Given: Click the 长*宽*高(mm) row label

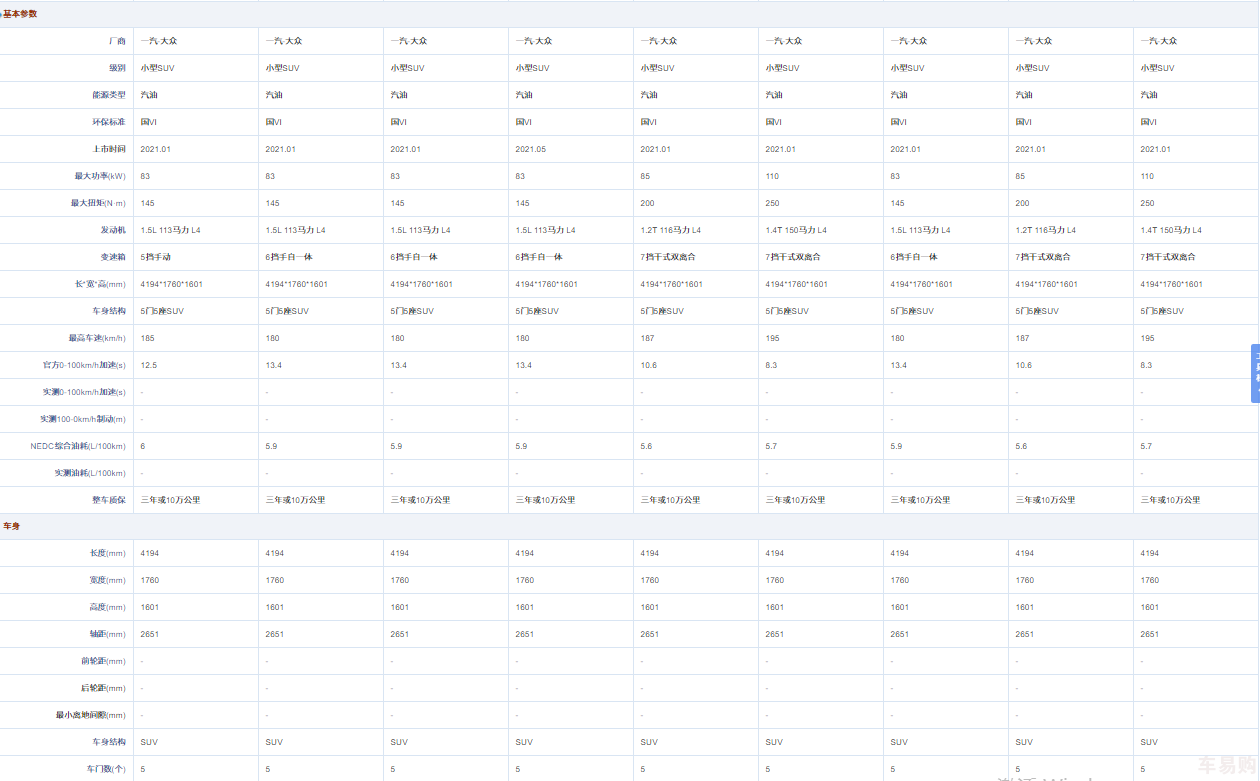Looking at the screenshot, I should pos(100,284).
